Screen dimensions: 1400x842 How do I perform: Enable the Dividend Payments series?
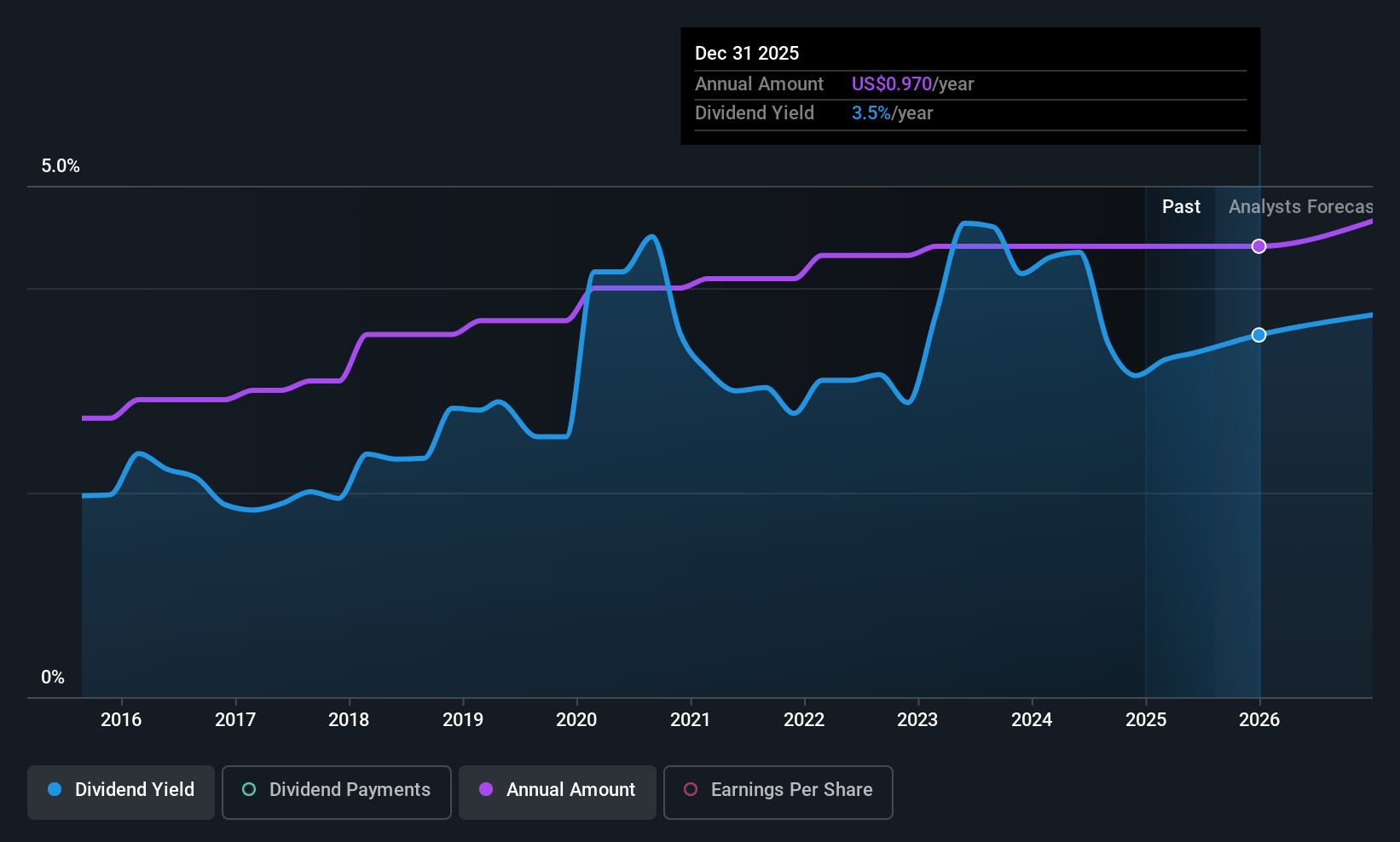[x=336, y=792]
